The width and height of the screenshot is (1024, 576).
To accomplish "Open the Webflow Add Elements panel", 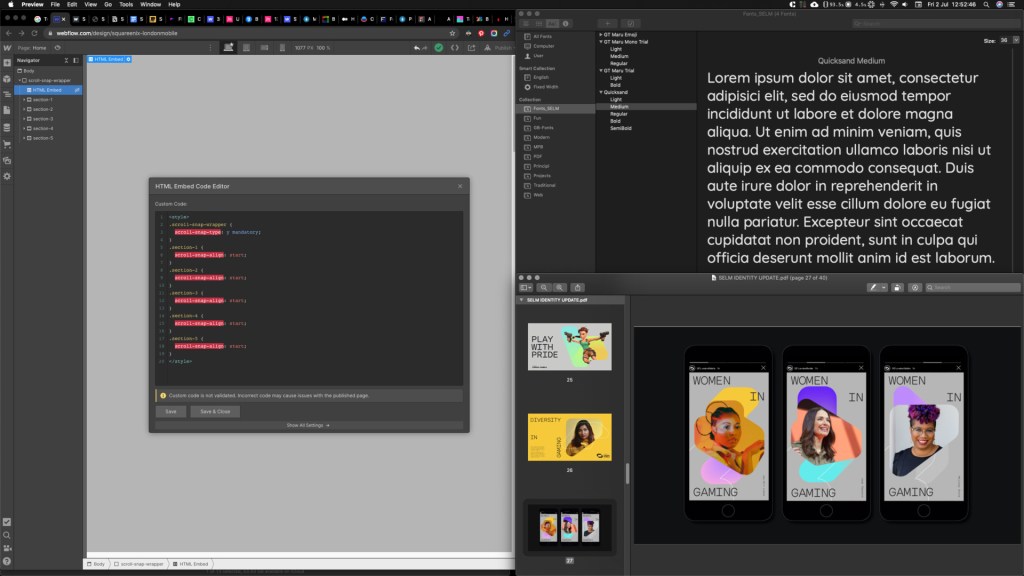I will point(7,62).
